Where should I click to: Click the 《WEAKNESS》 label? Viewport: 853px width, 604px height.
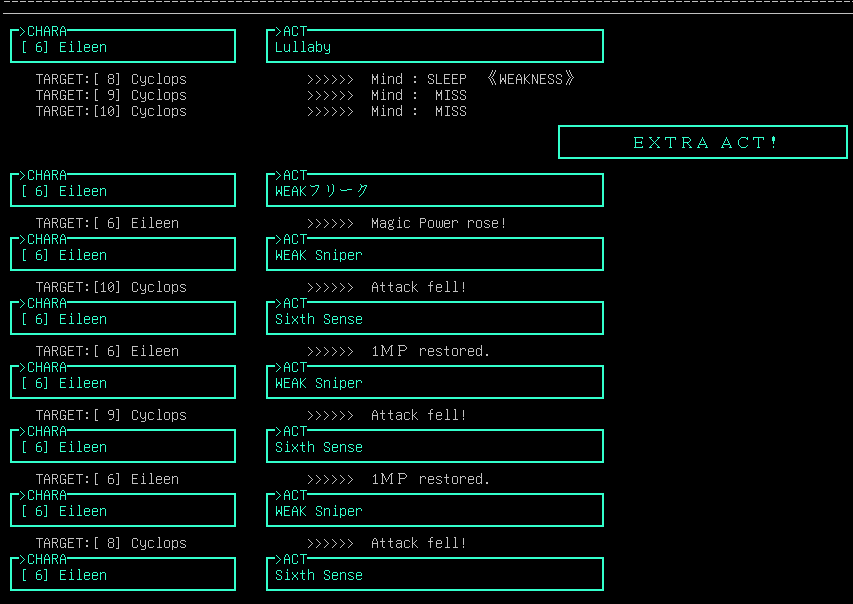530,79
